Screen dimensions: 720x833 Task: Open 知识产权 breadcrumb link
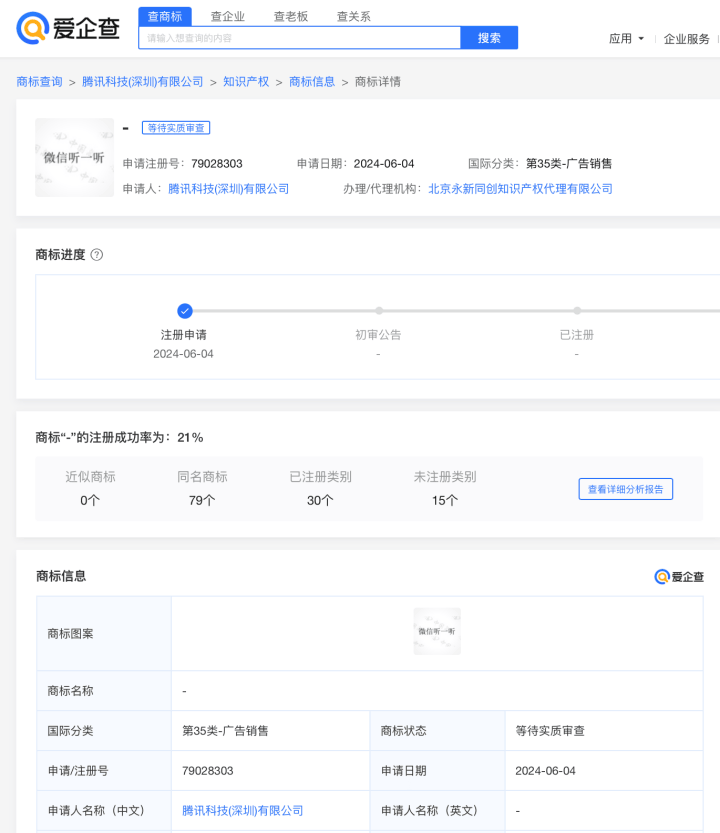pyautogui.click(x=246, y=82)
